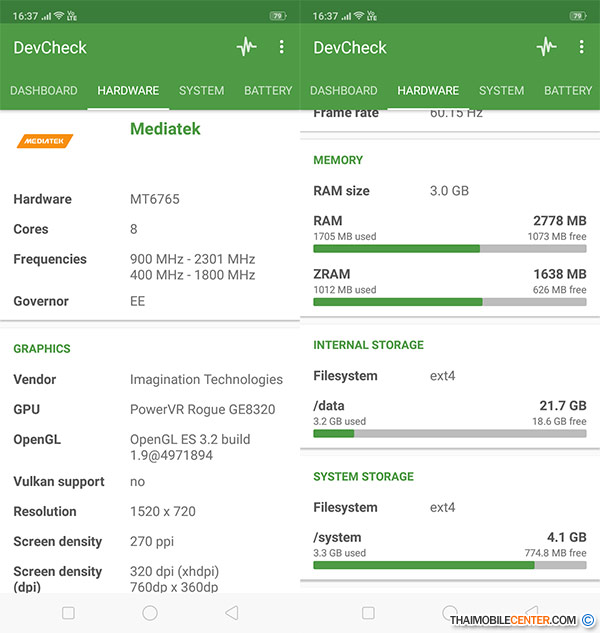The width and height of the screenshot is (600, 633).
Task: Click the RAM usage progress bar
Action: point(449,248)
